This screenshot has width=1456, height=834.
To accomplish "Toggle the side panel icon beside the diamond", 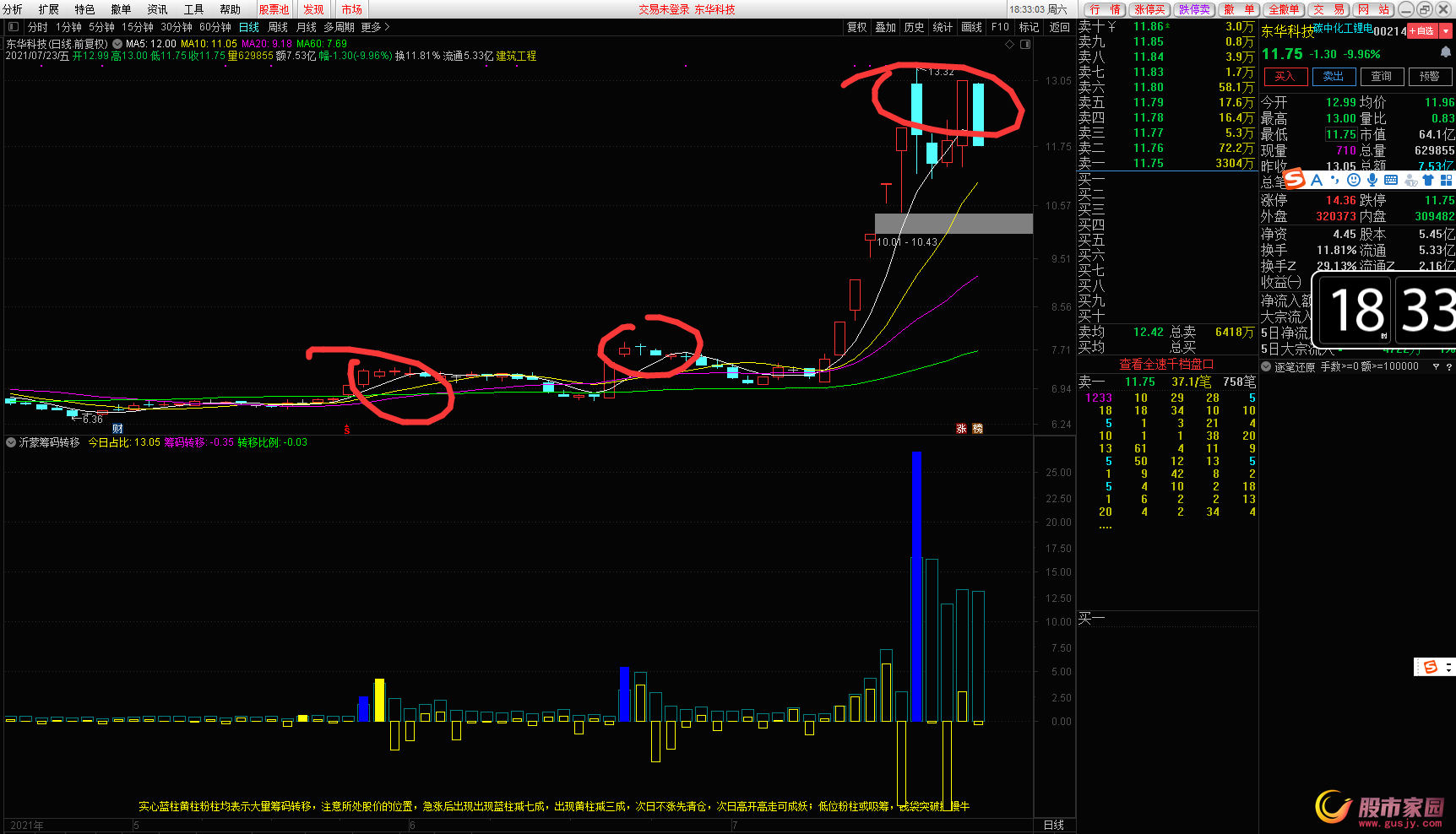I will [x=1025, y=44].
